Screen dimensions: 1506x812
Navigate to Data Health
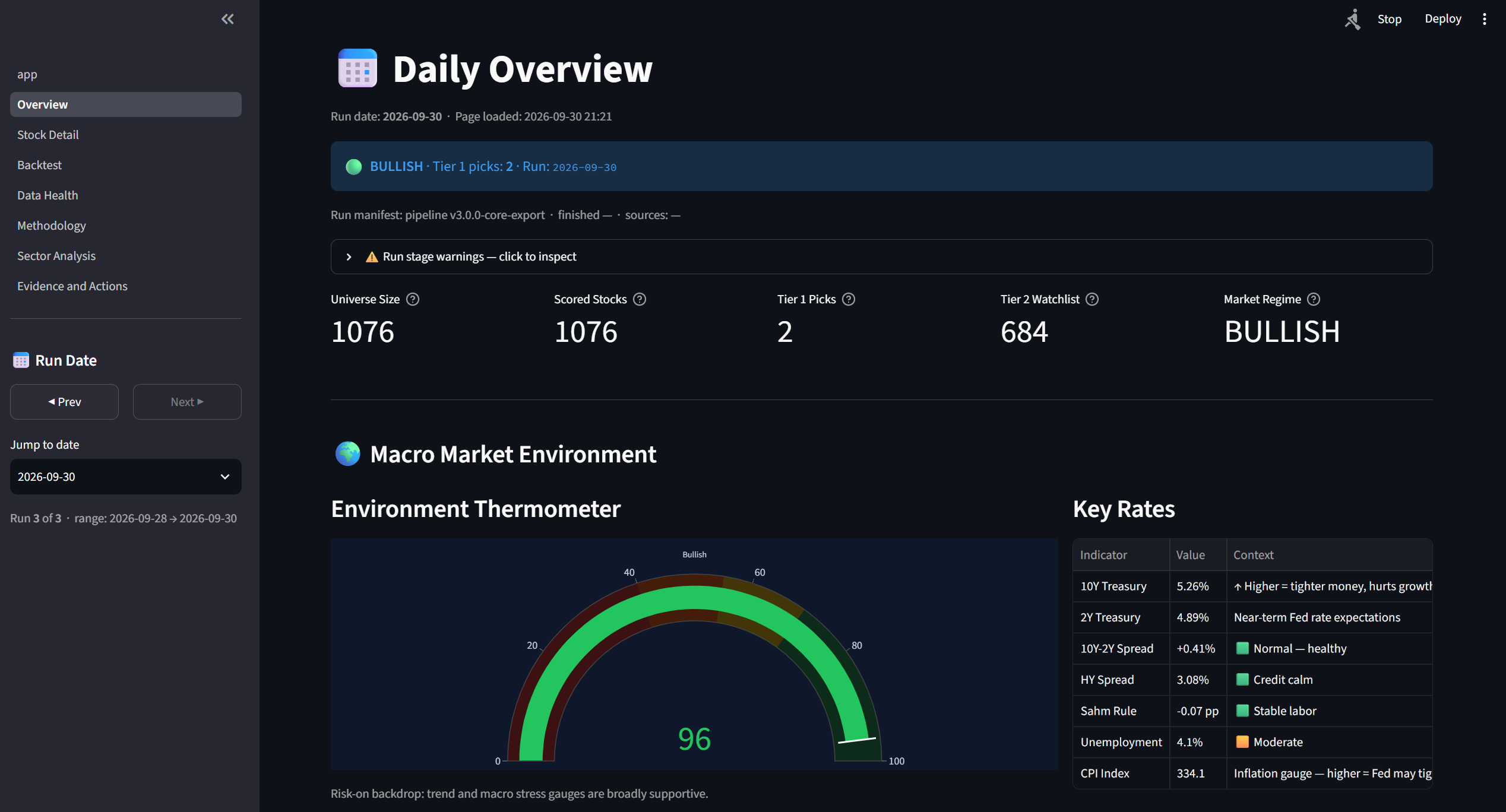[x=126, y=195]
